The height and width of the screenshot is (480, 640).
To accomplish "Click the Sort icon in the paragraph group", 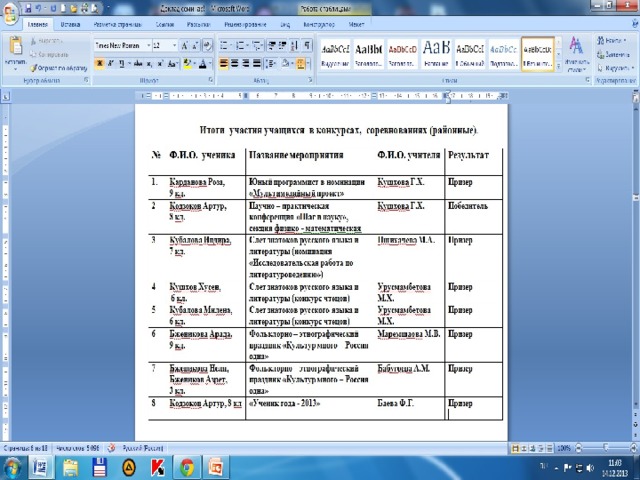I will pos(294,45).
